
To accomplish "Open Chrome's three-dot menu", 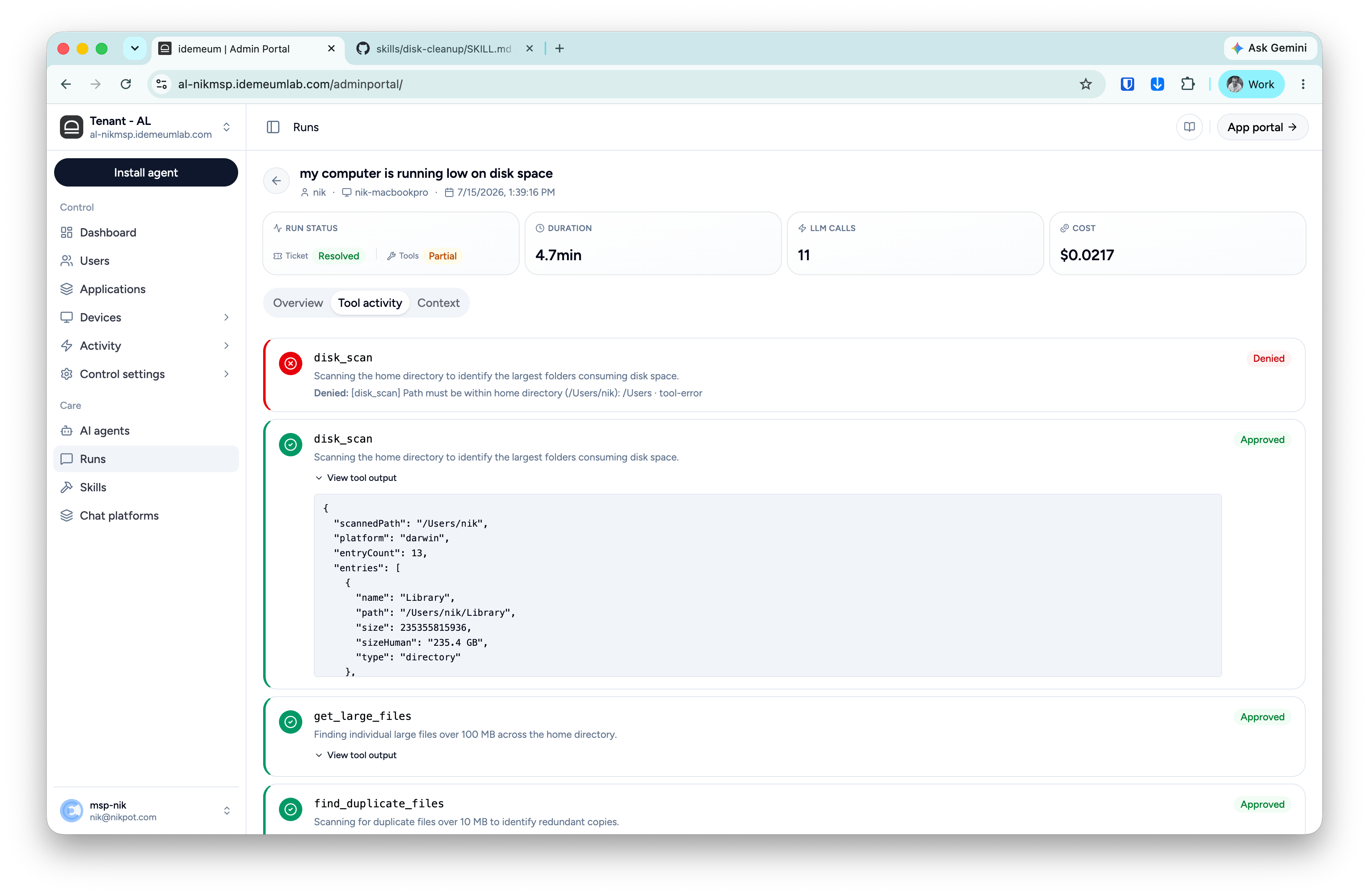I will [1303, 85].
